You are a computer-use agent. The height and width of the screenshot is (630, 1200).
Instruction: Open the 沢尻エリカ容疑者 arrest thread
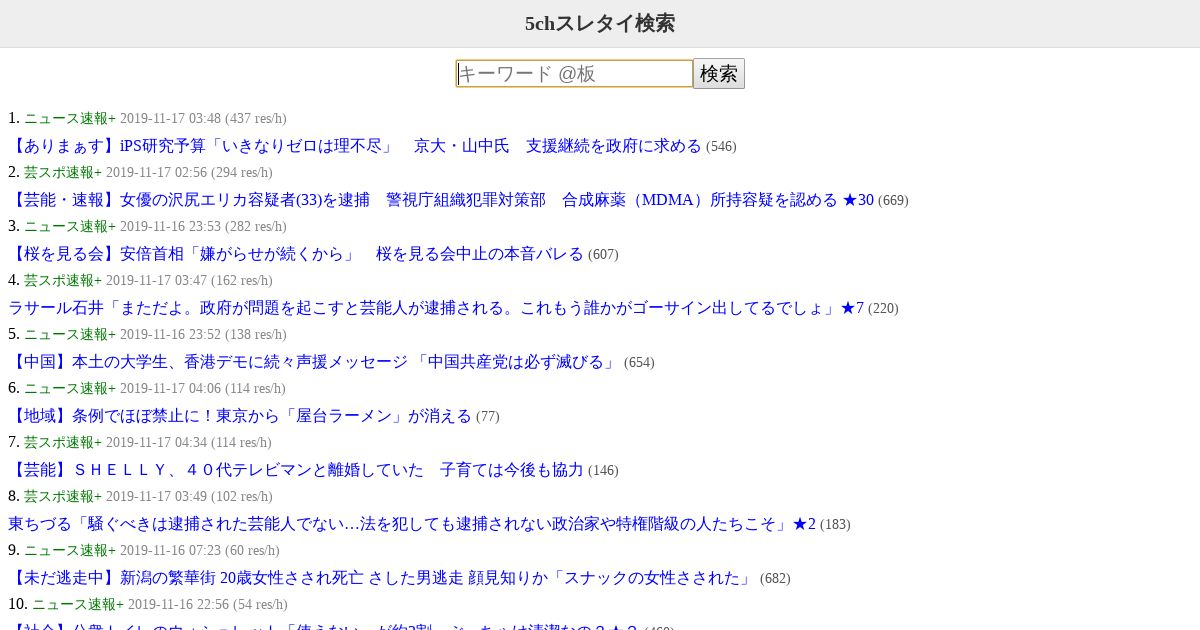[441, 200]
